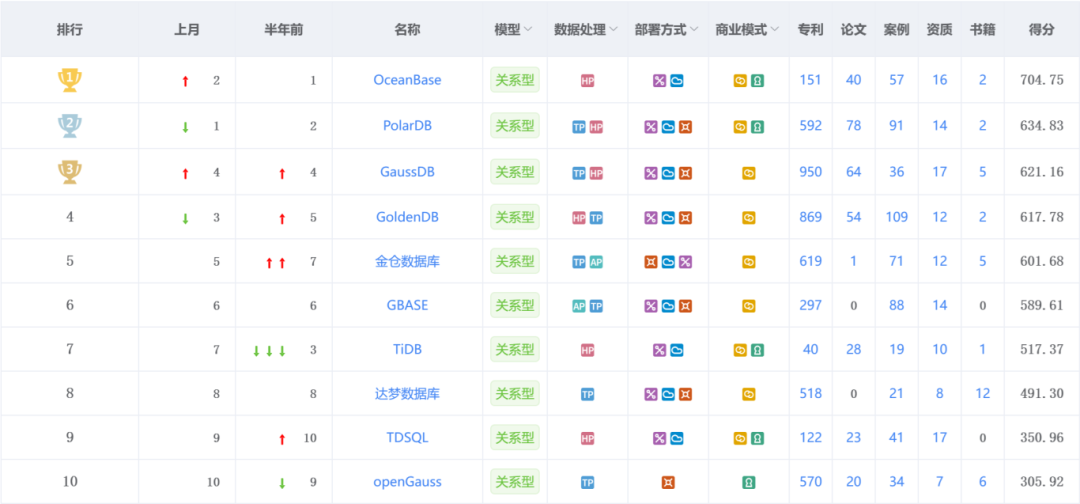
Task: Click the purple deployment icon in TiDB row
Action: [x=659, y=350]
